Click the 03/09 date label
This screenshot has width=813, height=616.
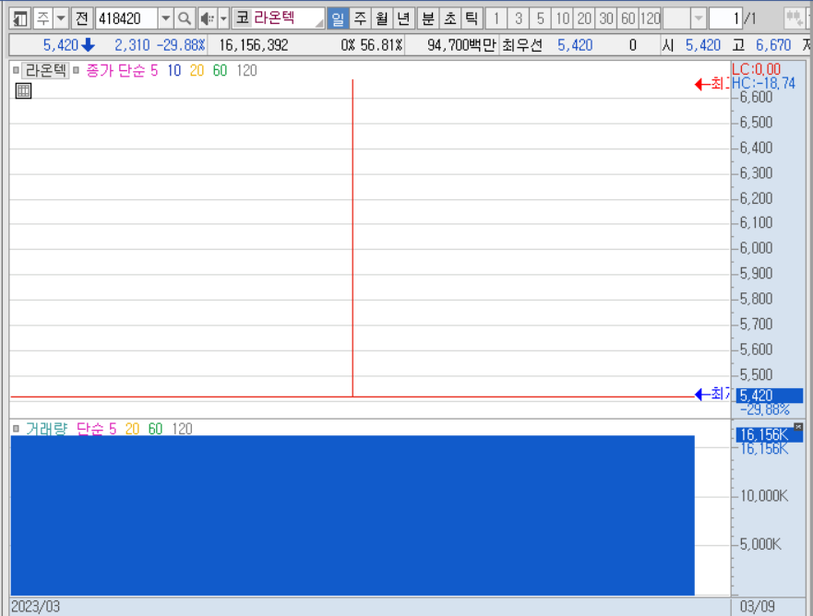[x=758, y=606]
